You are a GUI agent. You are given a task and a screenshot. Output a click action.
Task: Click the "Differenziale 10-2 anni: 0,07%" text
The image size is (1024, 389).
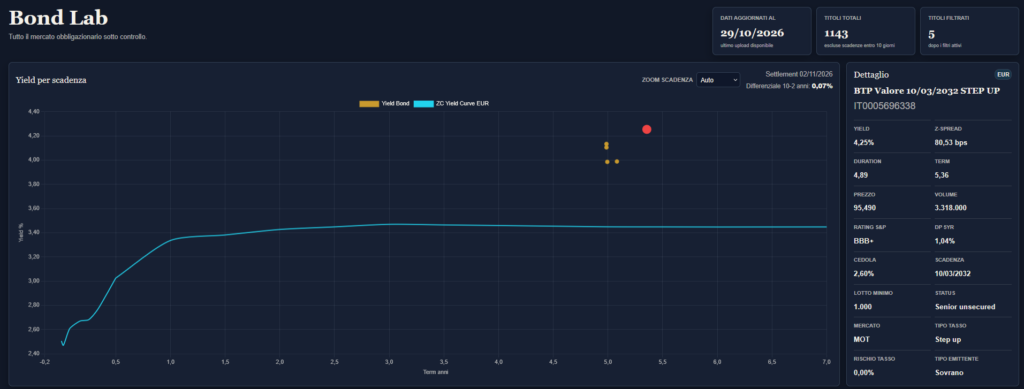(x=790, y=86)
